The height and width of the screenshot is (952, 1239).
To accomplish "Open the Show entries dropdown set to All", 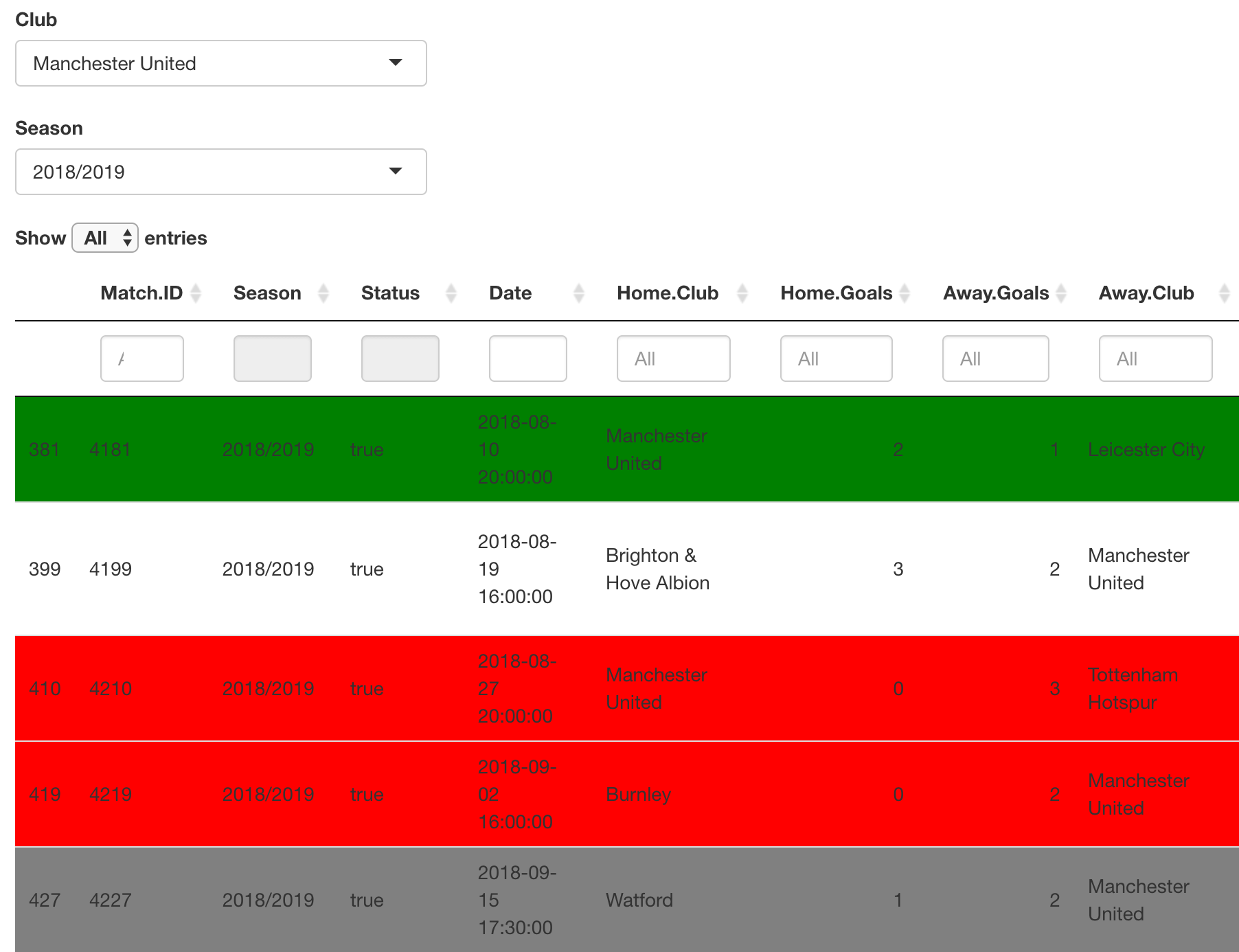I will point(104,238).
